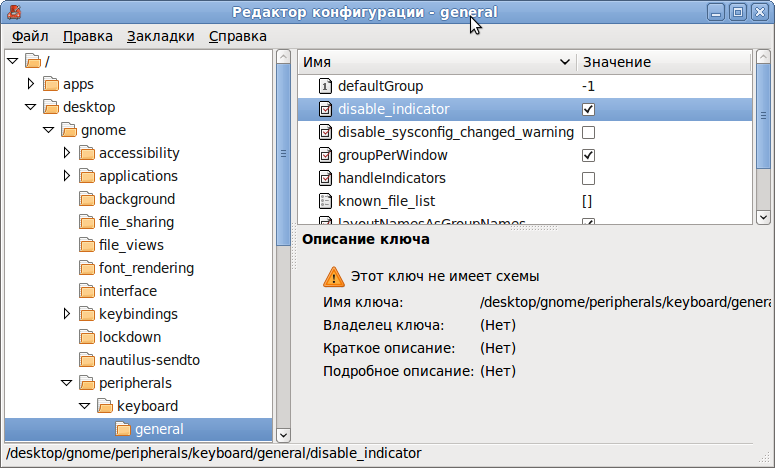Uncheck the groupPerWindow checkbox
775x468 pixels.
pos(588,155)
